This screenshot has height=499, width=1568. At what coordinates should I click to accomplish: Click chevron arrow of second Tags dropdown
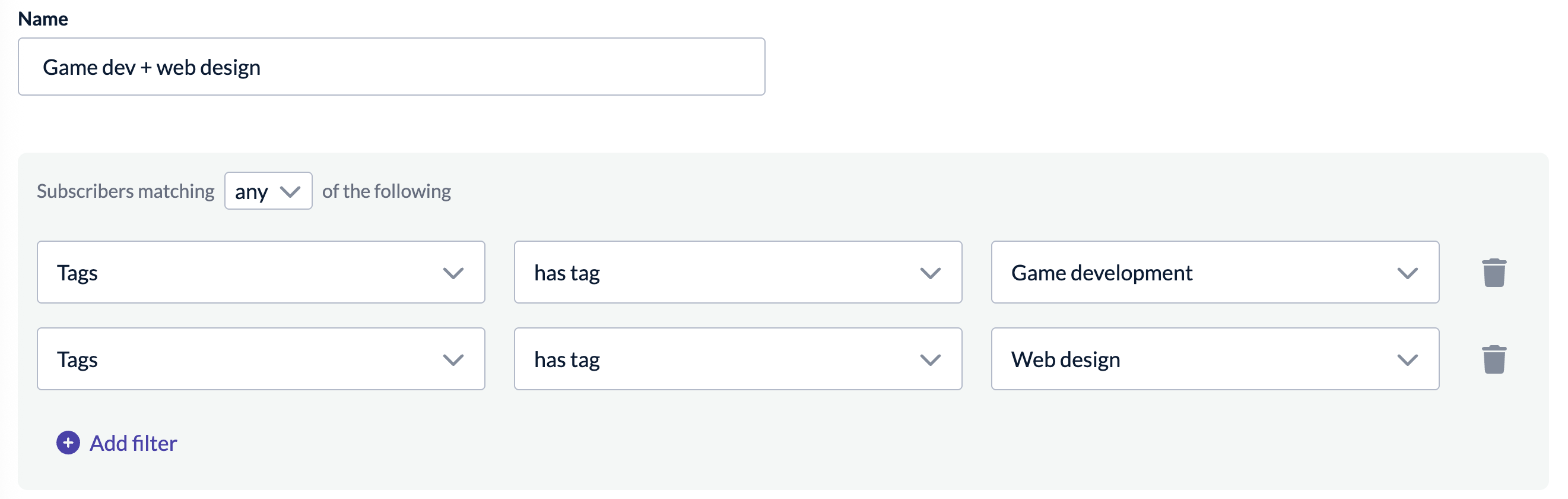453,361
